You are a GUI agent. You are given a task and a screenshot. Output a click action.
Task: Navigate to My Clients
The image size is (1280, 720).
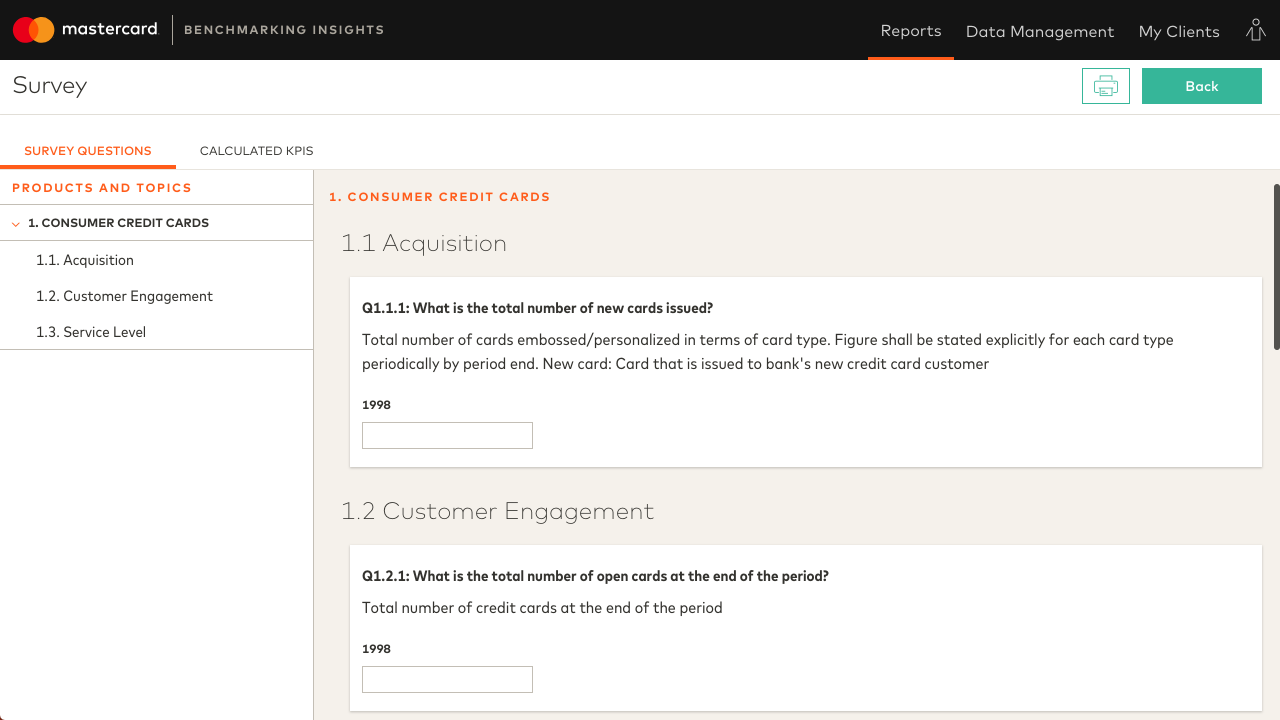click(1179, 31)
